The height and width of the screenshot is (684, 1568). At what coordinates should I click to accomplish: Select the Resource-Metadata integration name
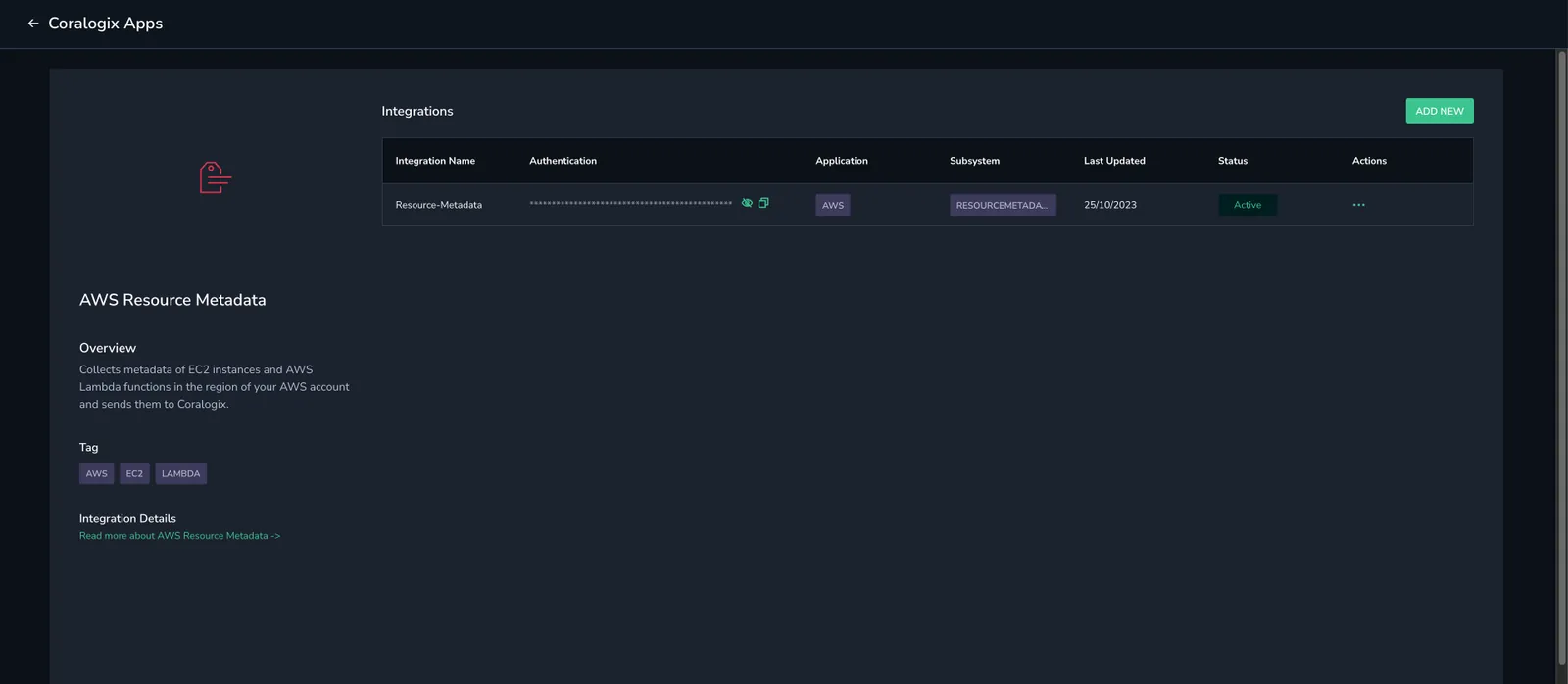coord(438,205)
